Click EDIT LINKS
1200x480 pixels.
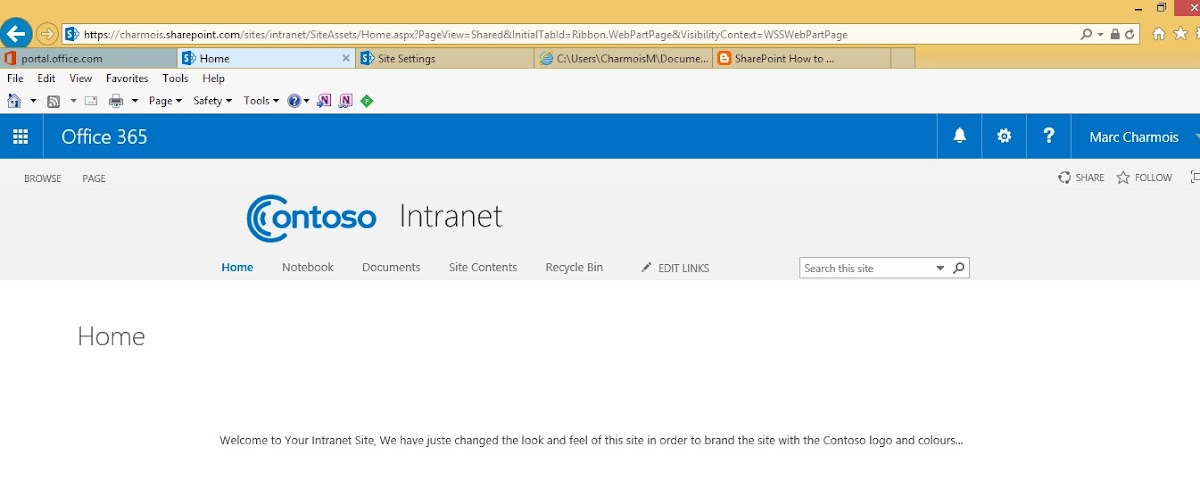tap(675, 268)
